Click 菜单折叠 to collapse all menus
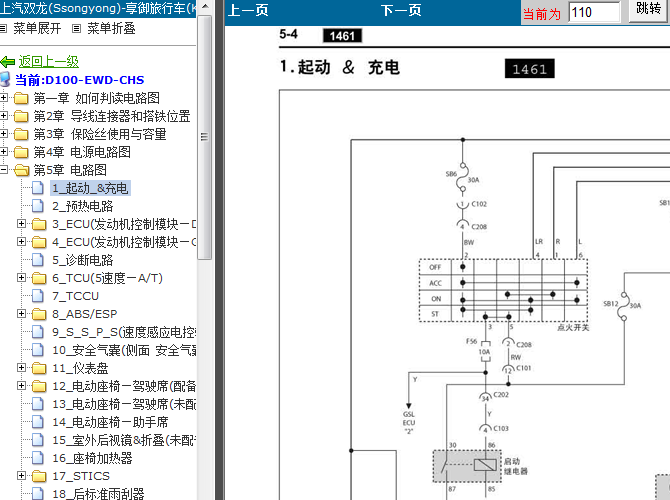 tap(111, 29)
